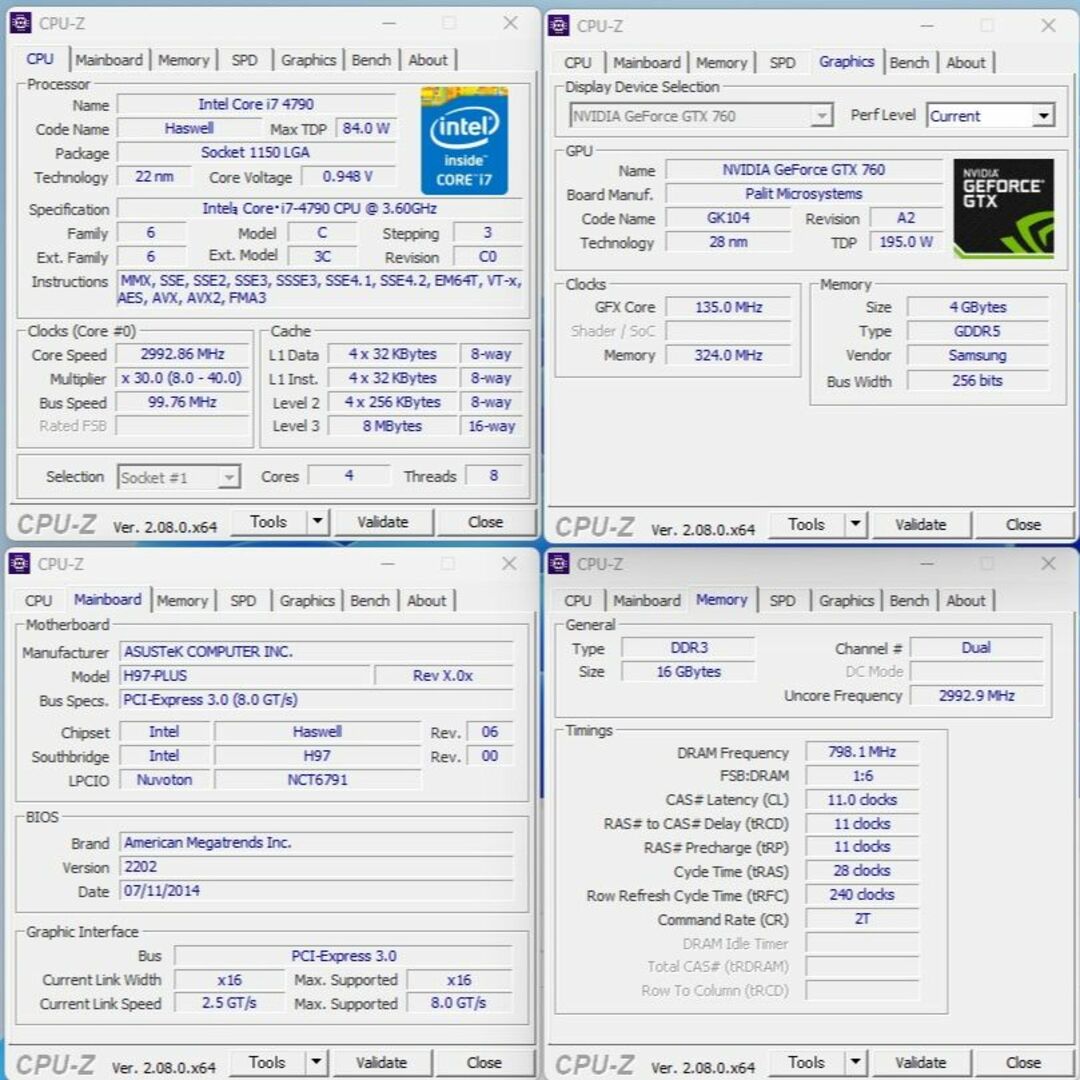Viewport: 1080px width, 1080px height.
Task: Click GPU memory Vendor value Samsung
Action: (x=978, y=355)
